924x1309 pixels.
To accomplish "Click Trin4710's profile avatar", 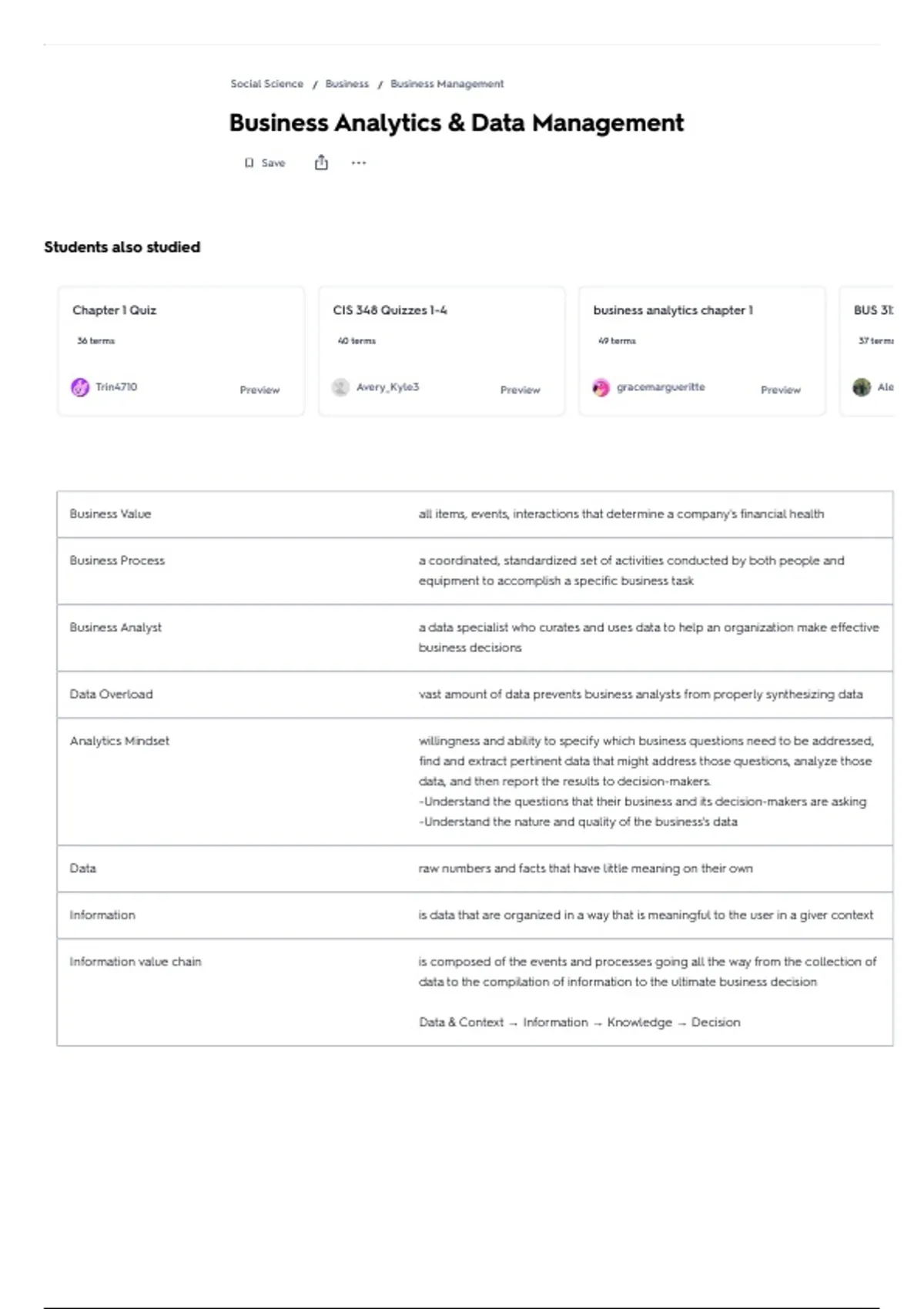I will 80,387.
